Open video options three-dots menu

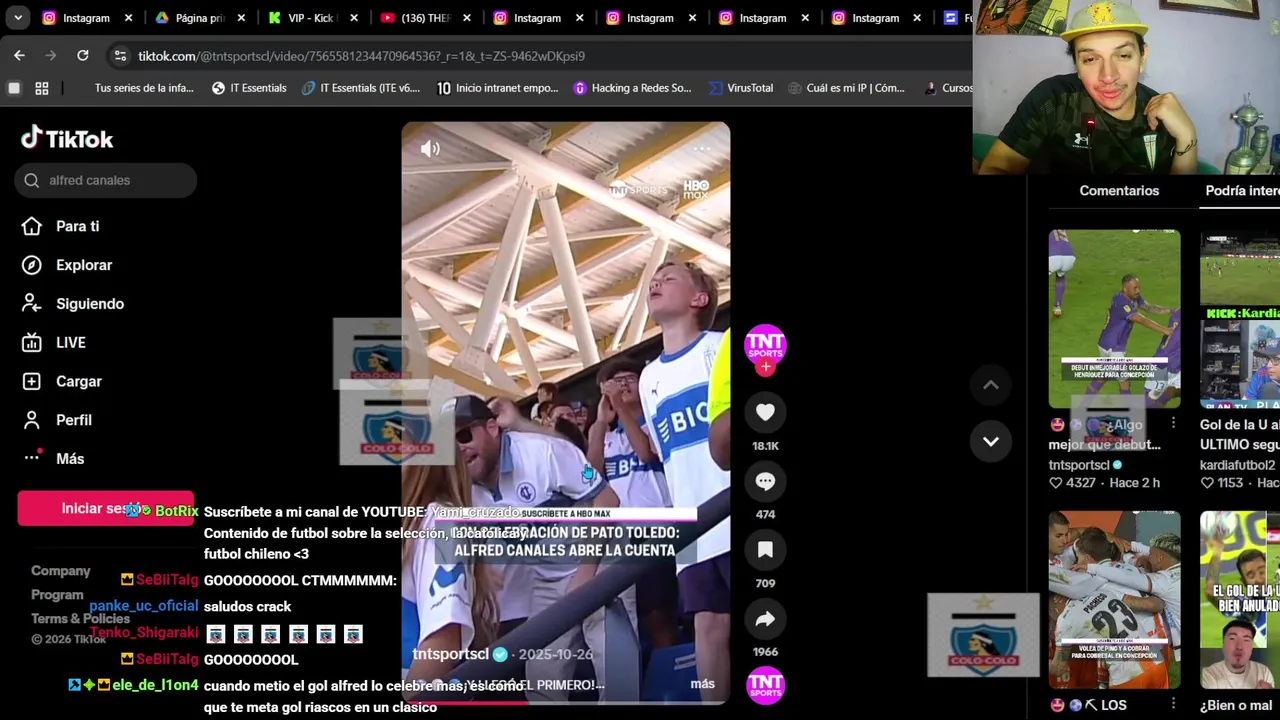pos(702,149)
